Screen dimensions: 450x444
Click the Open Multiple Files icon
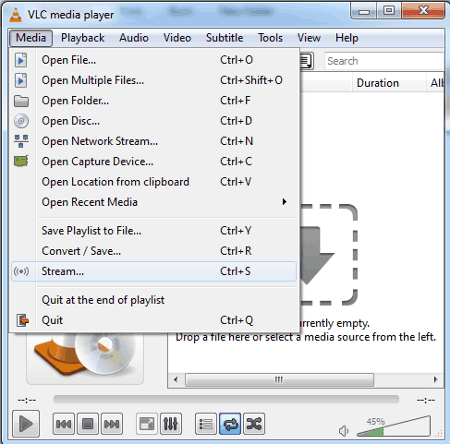click(21, 81)
